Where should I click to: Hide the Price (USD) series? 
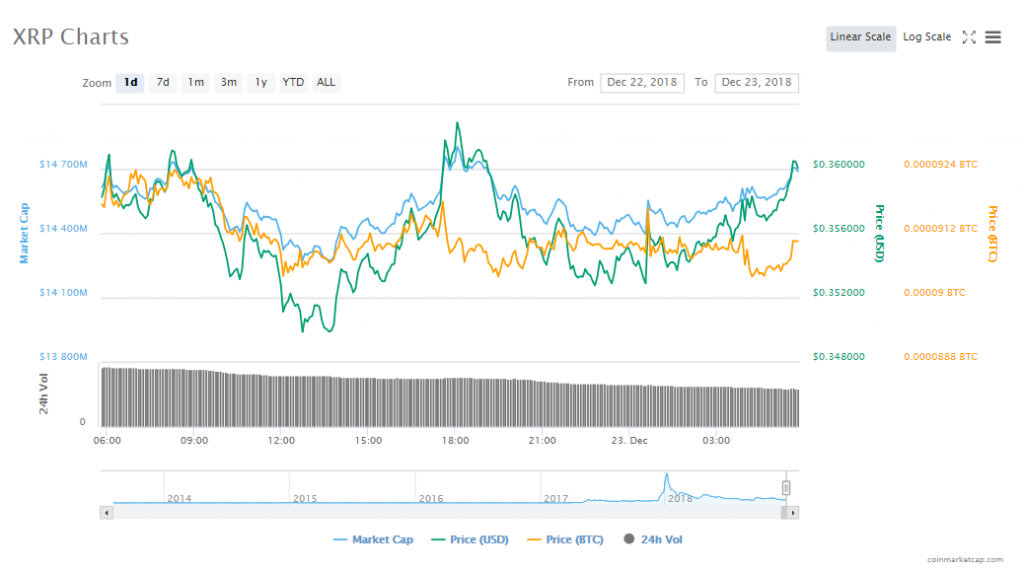pos(470,540)
